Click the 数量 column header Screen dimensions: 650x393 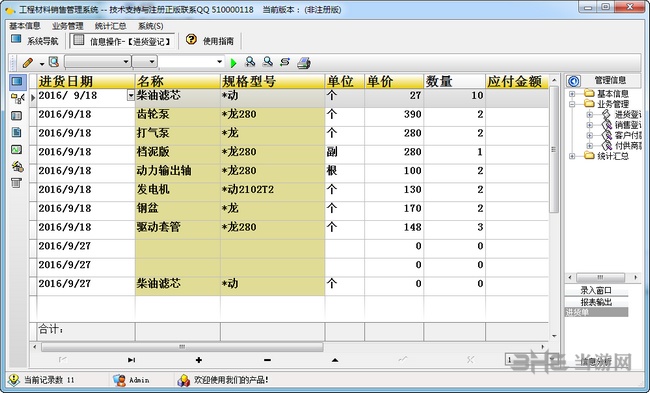point(454,81)
